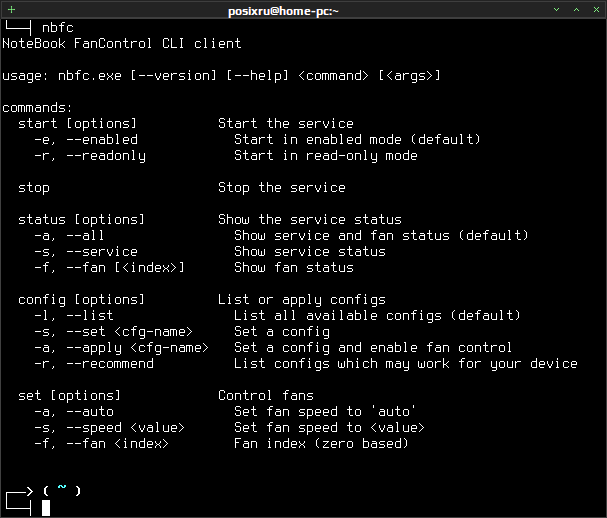
Task: Click the green plus new-tab icon
Action: click(12, 10)
